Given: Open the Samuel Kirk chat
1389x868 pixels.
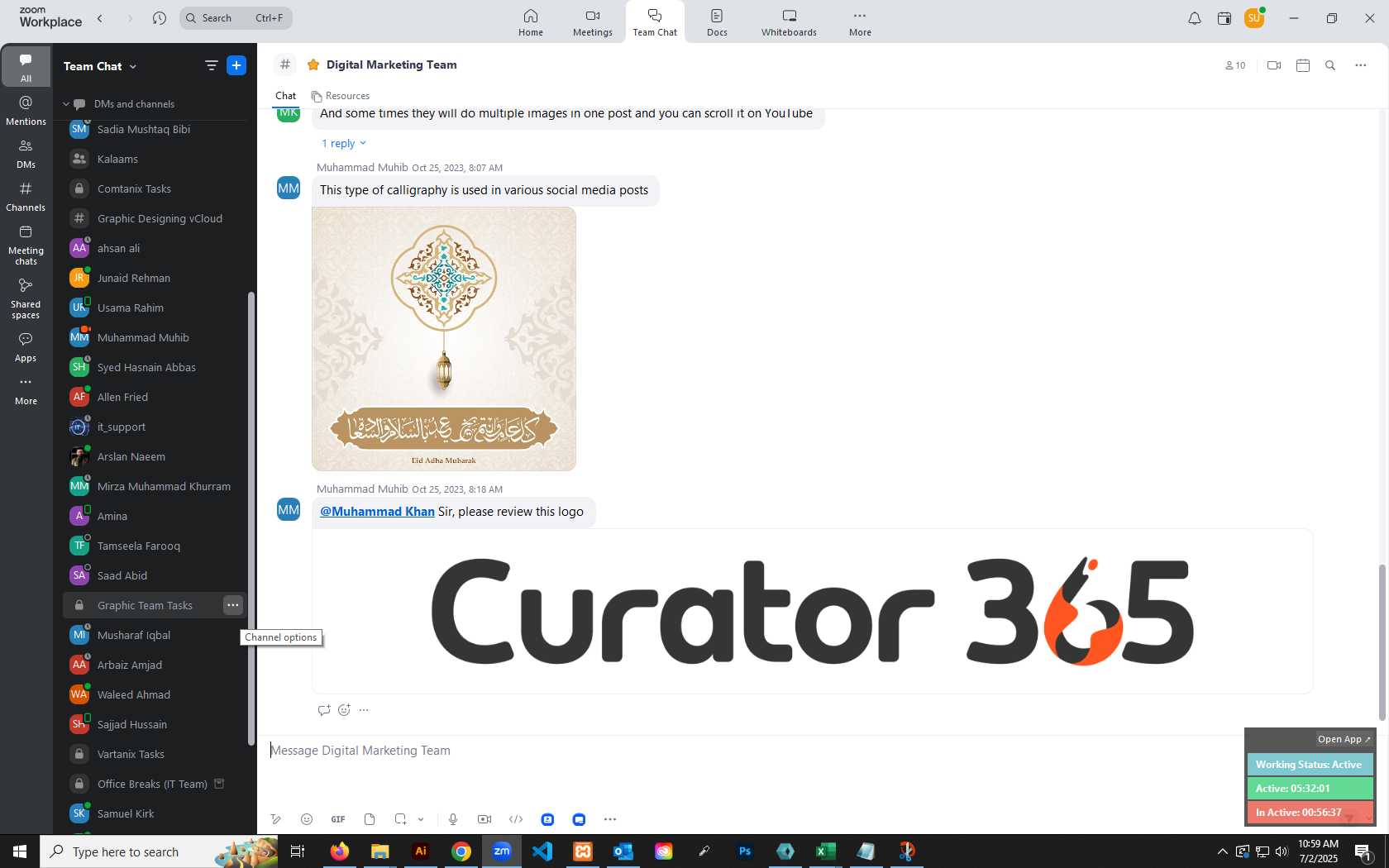Looking at the screenshot, I should (155, 813).
